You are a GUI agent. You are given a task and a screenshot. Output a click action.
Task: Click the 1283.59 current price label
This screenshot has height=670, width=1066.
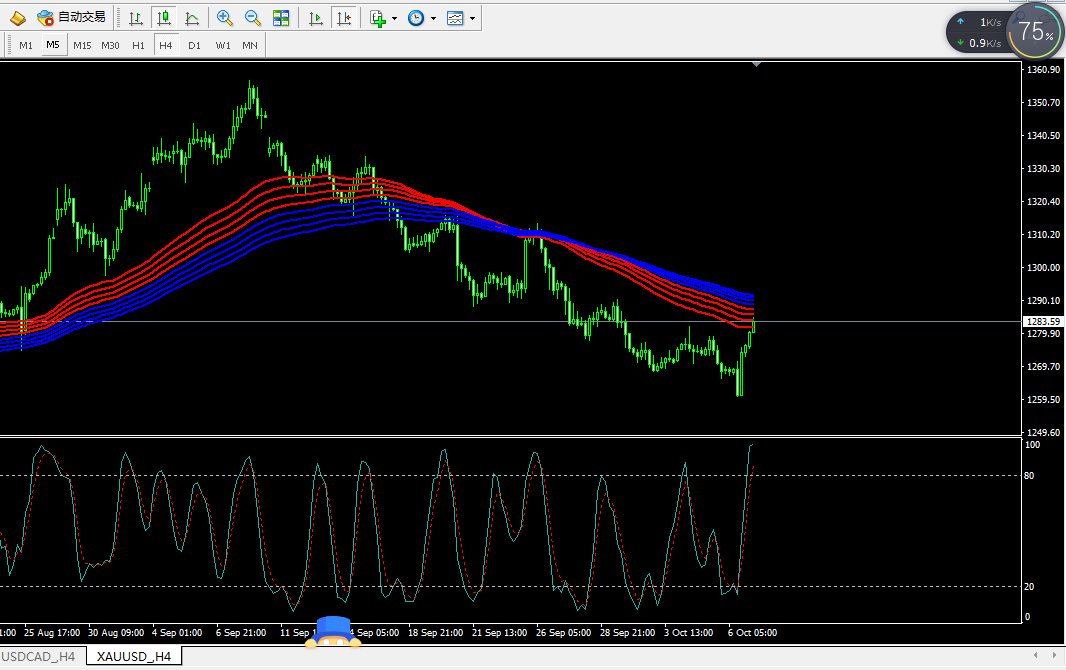click(x=1043, y=321)
